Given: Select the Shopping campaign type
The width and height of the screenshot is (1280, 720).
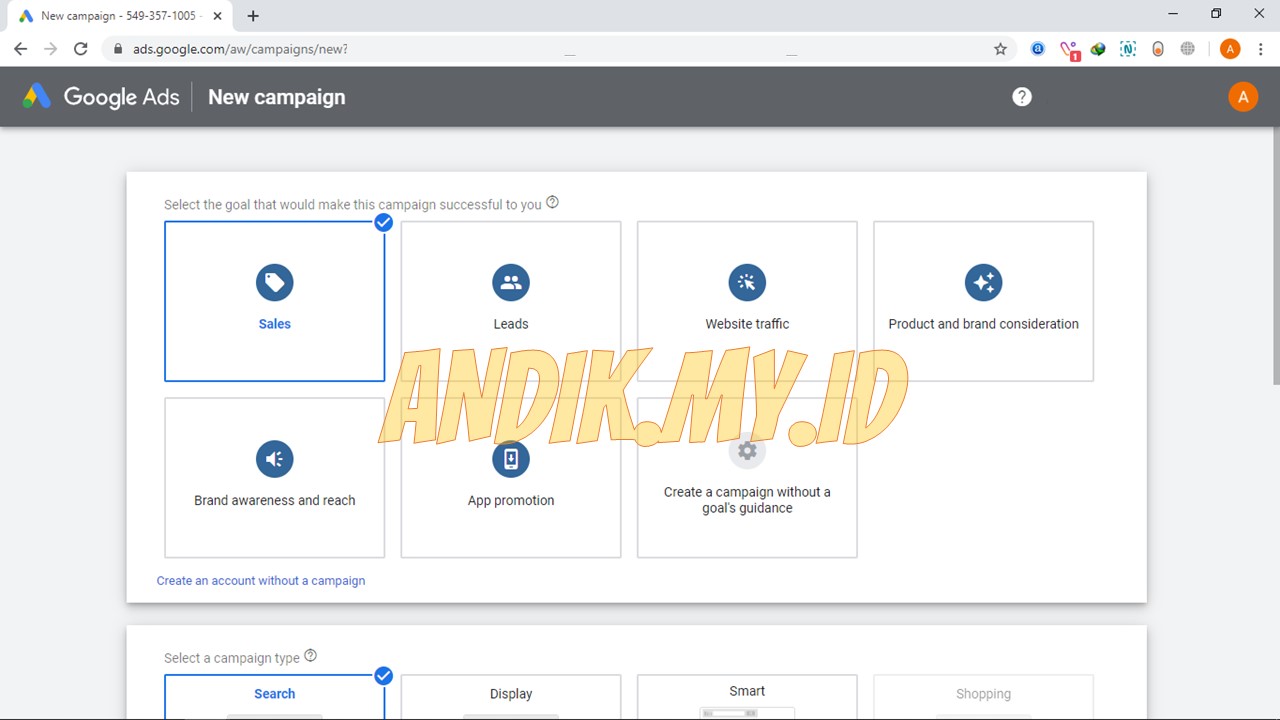Looking at the screenshot, I should 983,697.
